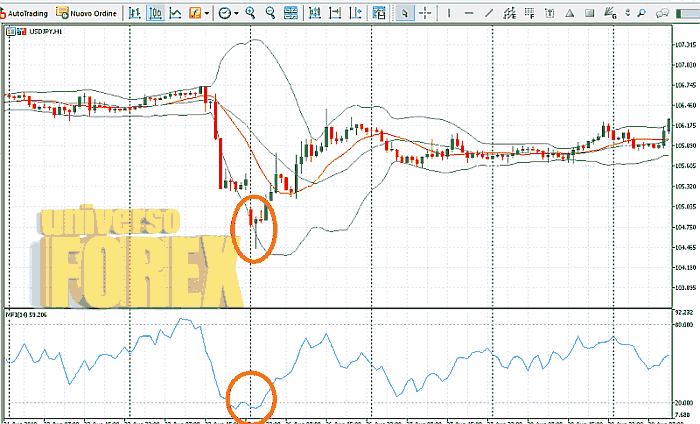Enable chart shift from right edge

coord(336,13)
